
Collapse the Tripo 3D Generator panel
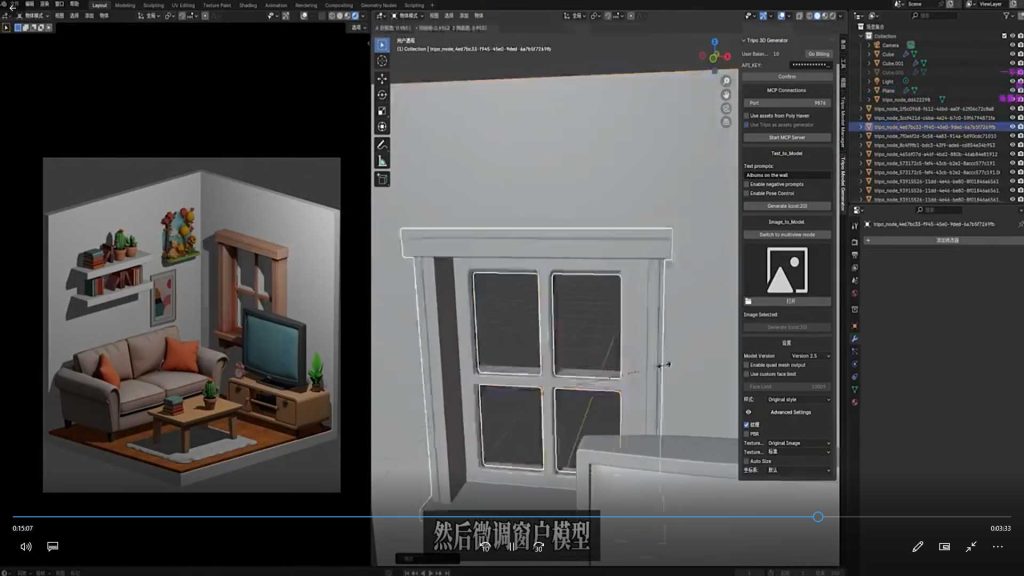click(x=744, y=40)
